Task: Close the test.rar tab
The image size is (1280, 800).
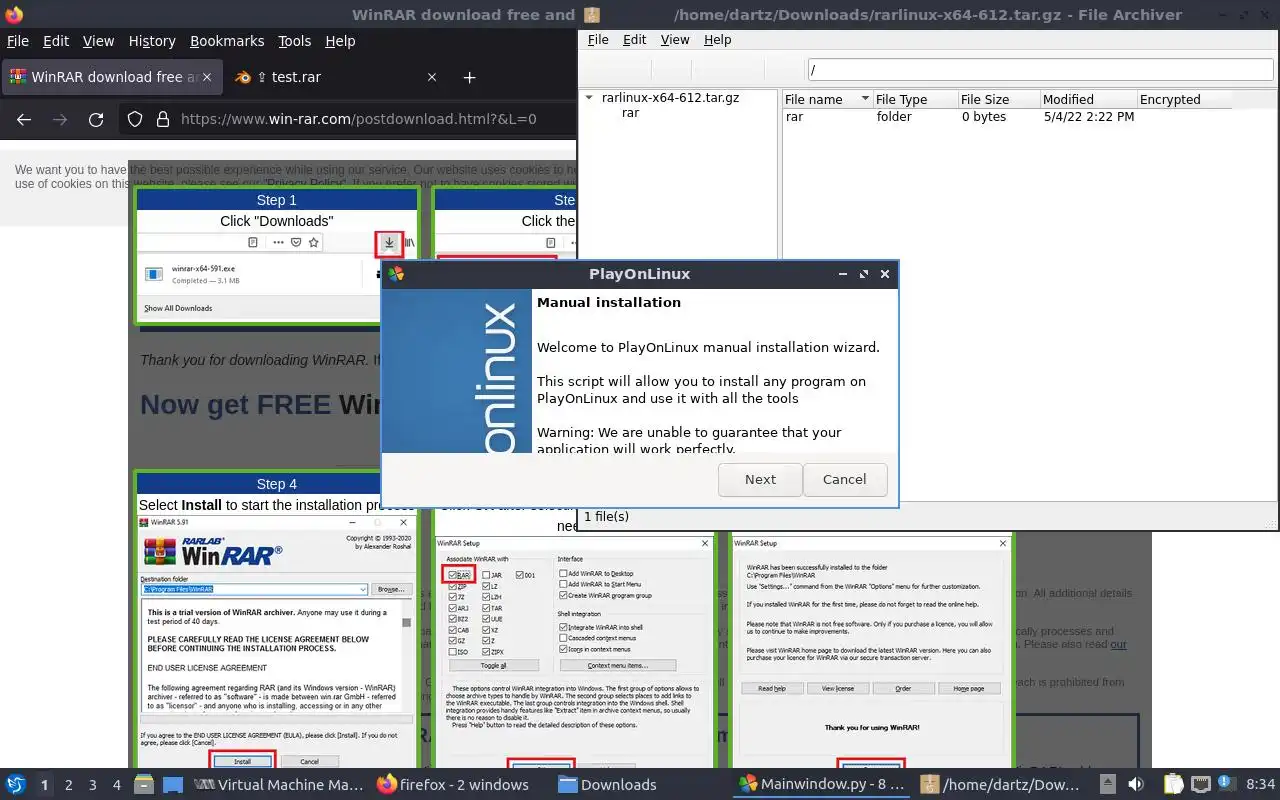Action: [432, 77]
